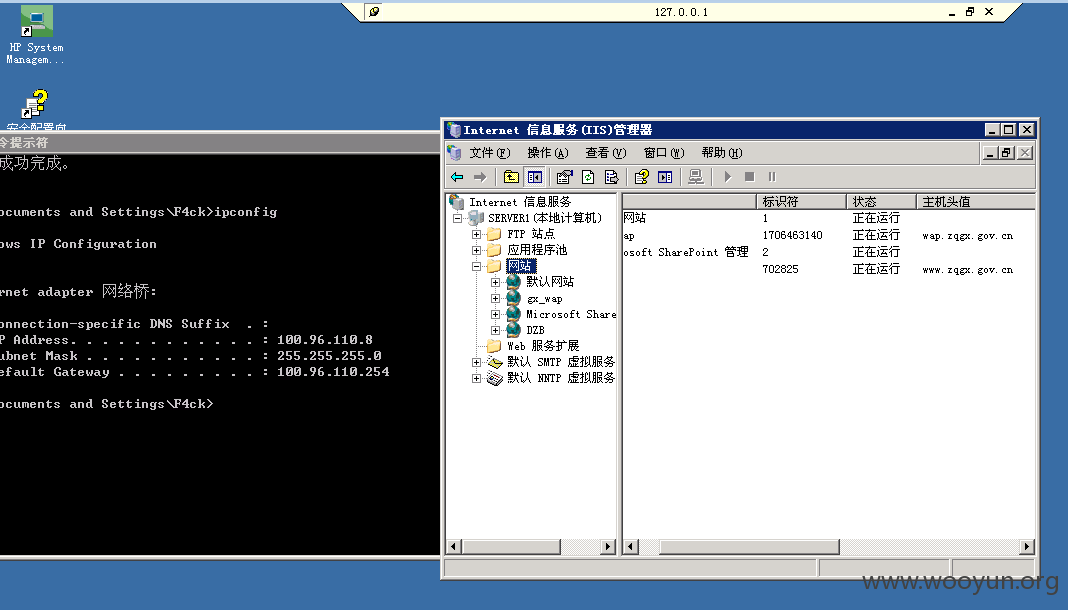Click the gx_wap globe site icon
The height and width of the screenshot is (610, 1068).
[x=514, y=298]
